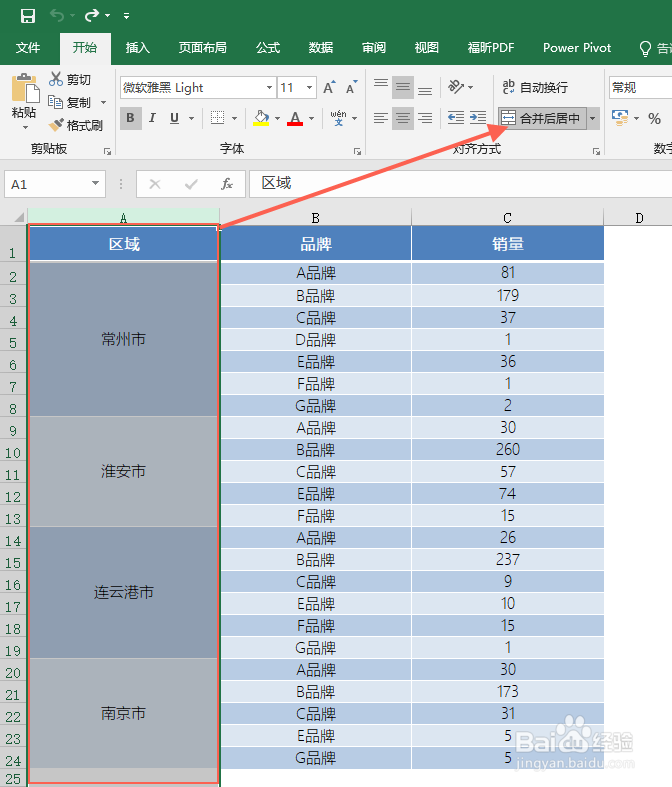This screenshot has height=787, width=672.
Task: Select the center horizontally icon
Action: [402, 118]
